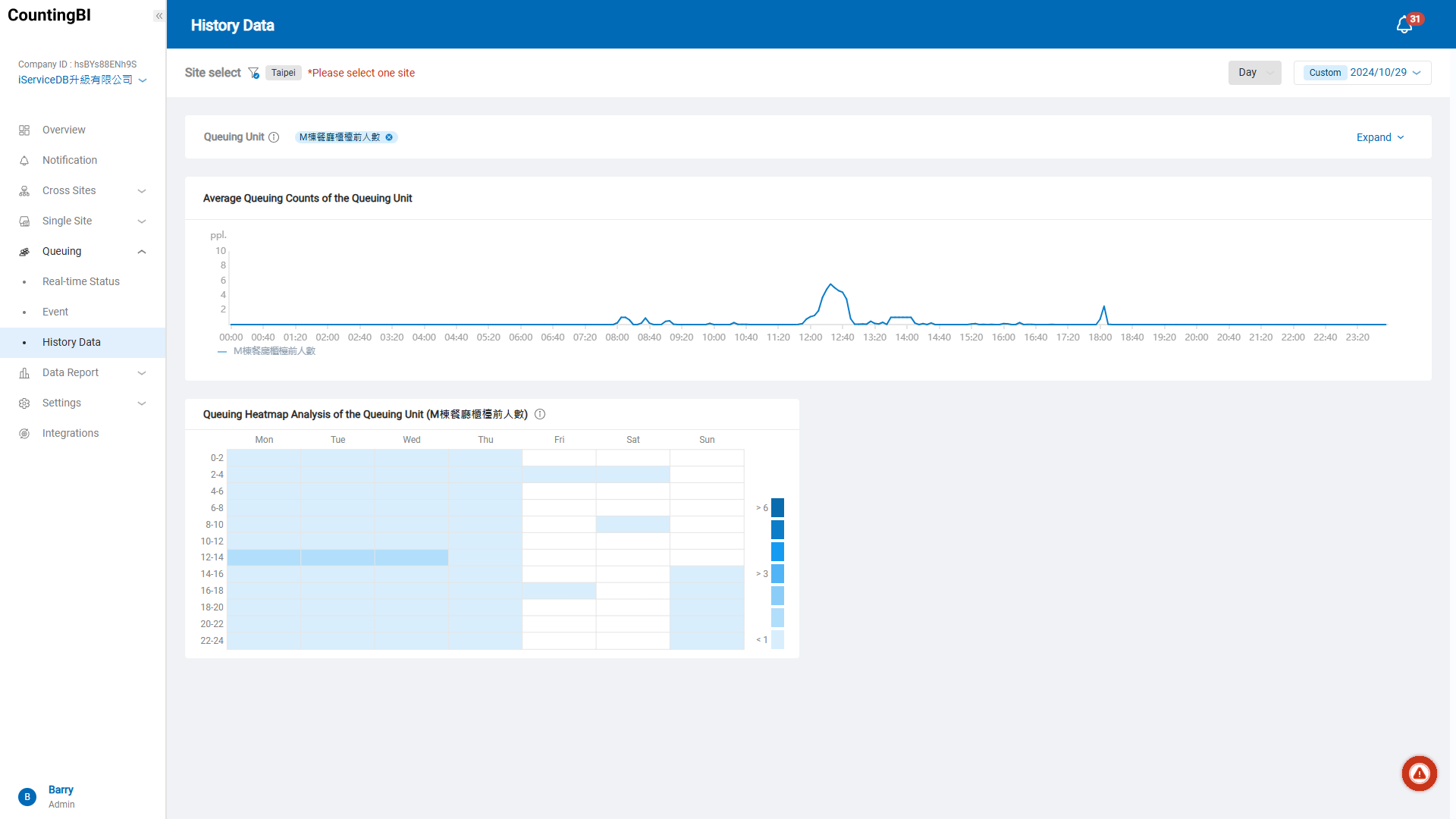The image size is (1456, 819).
Task: Click the Monday 12-14 heatmap cell
Action: 264,557
